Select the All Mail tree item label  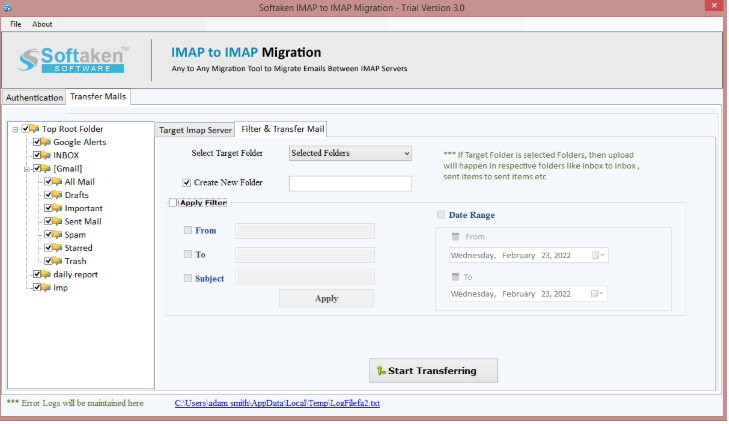point(80,182)
